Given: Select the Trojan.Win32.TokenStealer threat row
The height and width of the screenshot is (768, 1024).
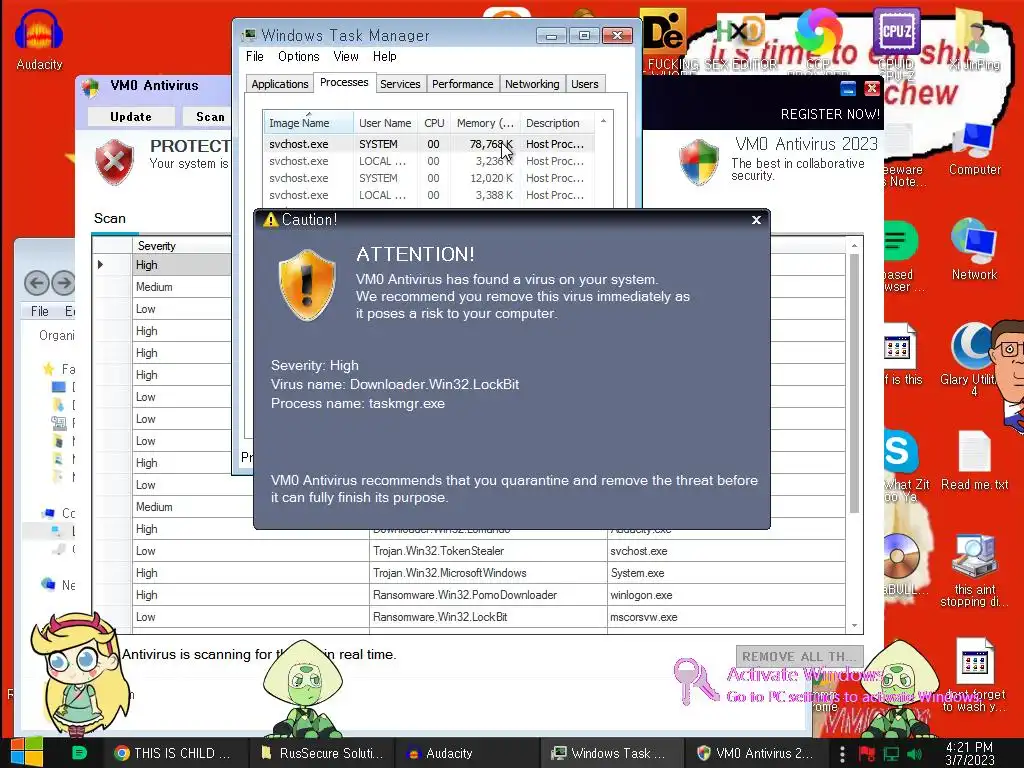Looking at the screenshot, I should [469, 551].
